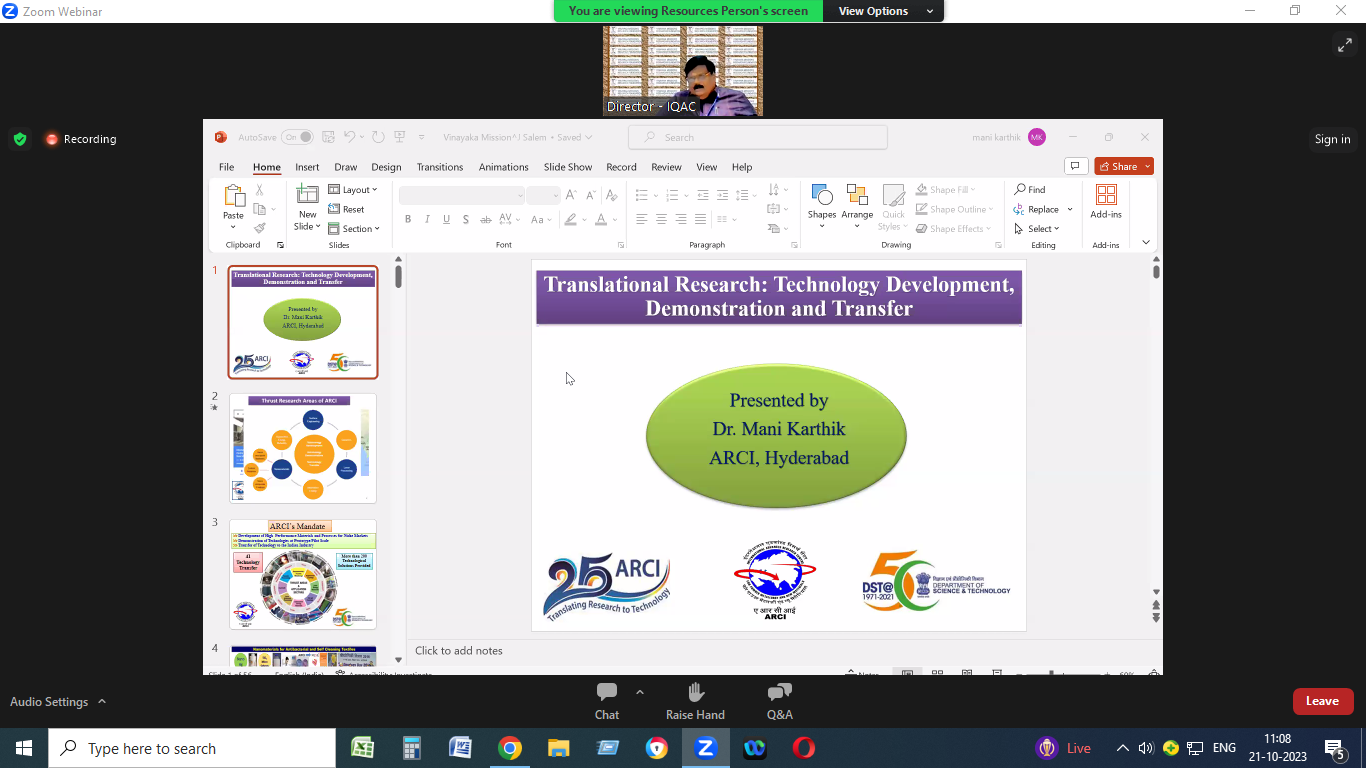Screen dimensions: 1366x768
Task: Click the red Leave button
Action: (1323, 701)
